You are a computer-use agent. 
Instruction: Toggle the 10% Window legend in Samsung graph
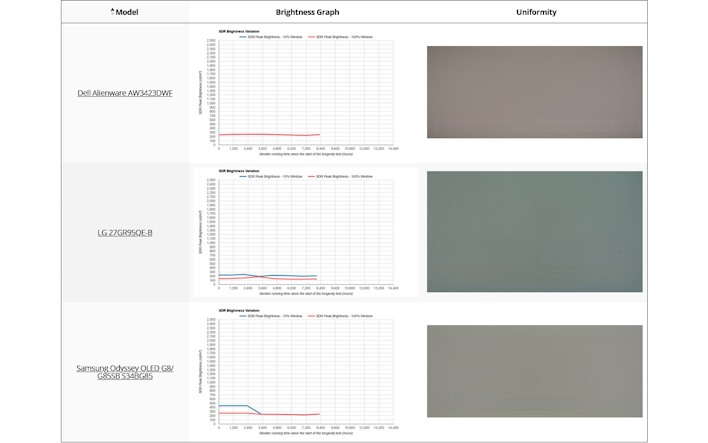pyautogui.click(x=271, y=316)
